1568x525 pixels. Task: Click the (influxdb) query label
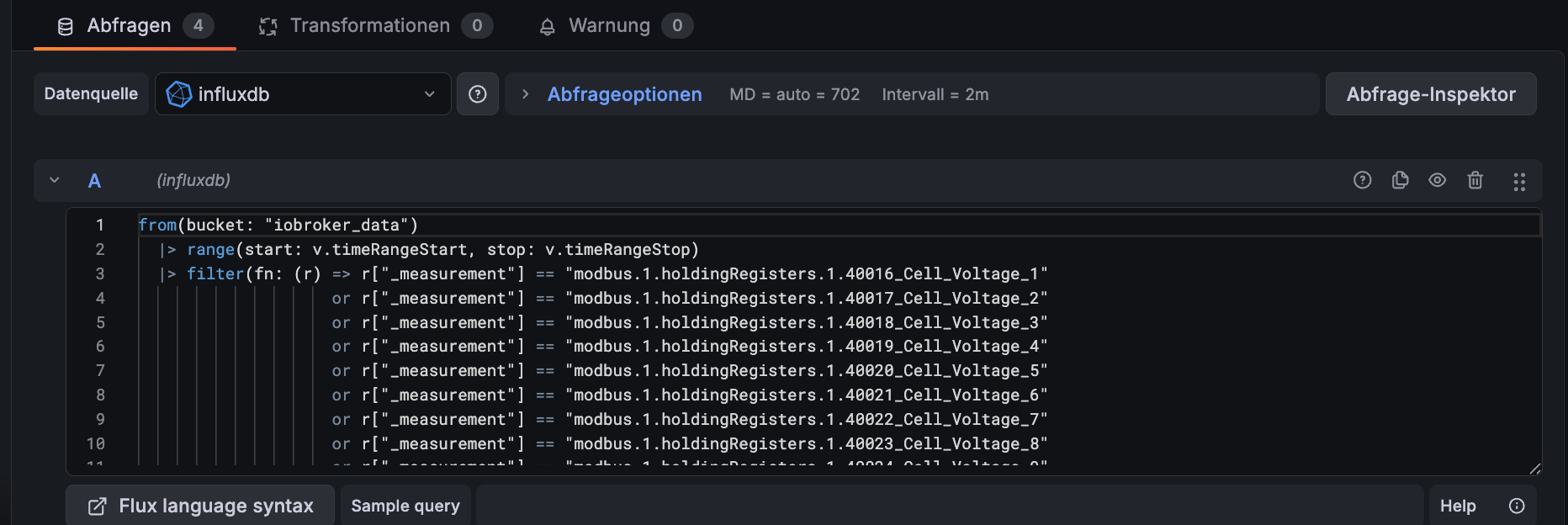(193, 180)
